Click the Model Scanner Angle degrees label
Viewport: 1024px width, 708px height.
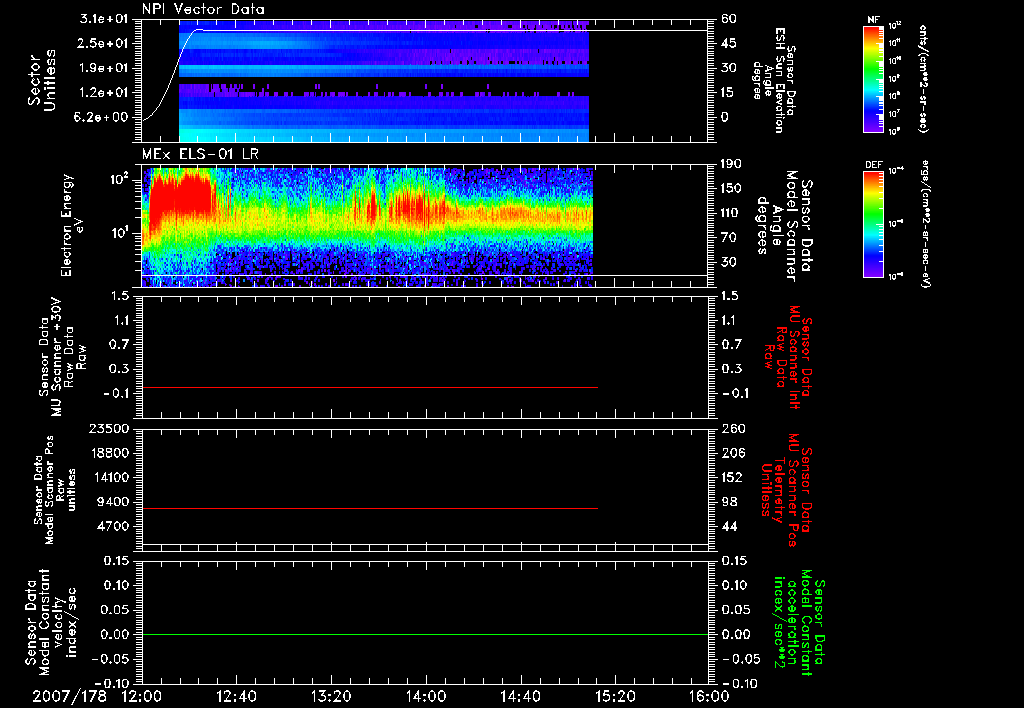pyautogui.click(x=784, y=225)
